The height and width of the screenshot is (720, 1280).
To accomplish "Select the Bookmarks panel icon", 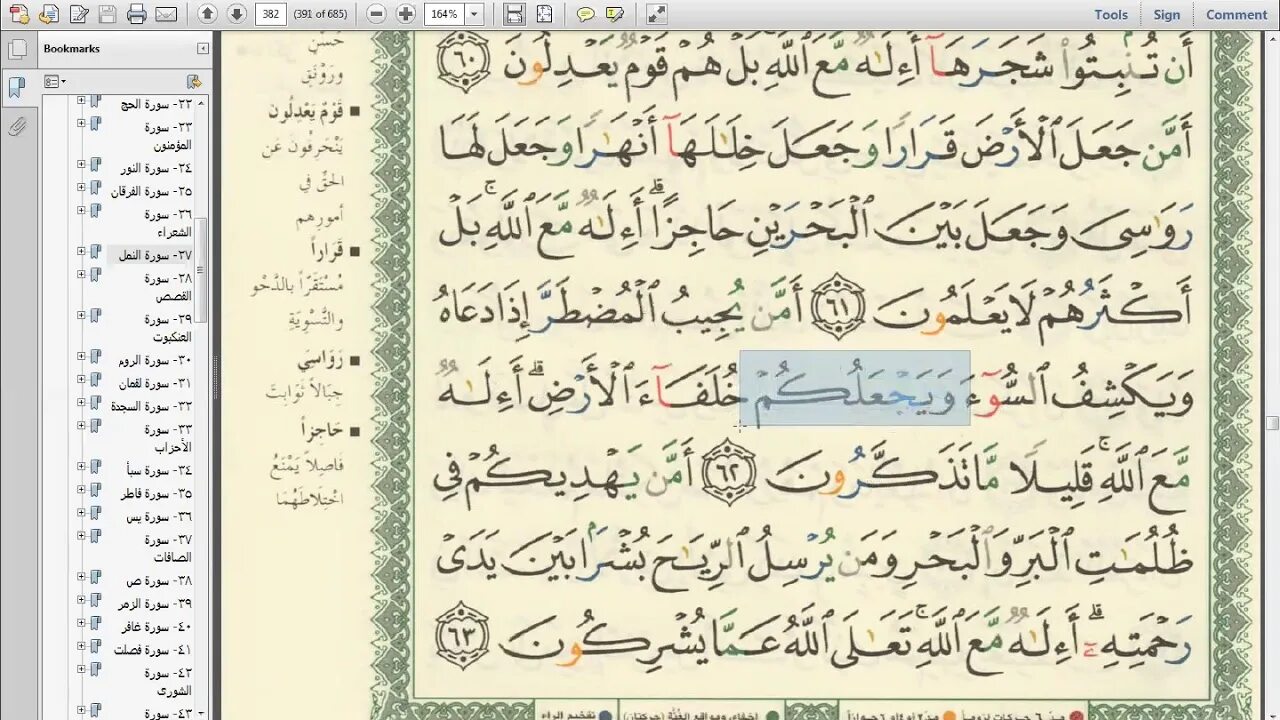I will pos(16,87).
